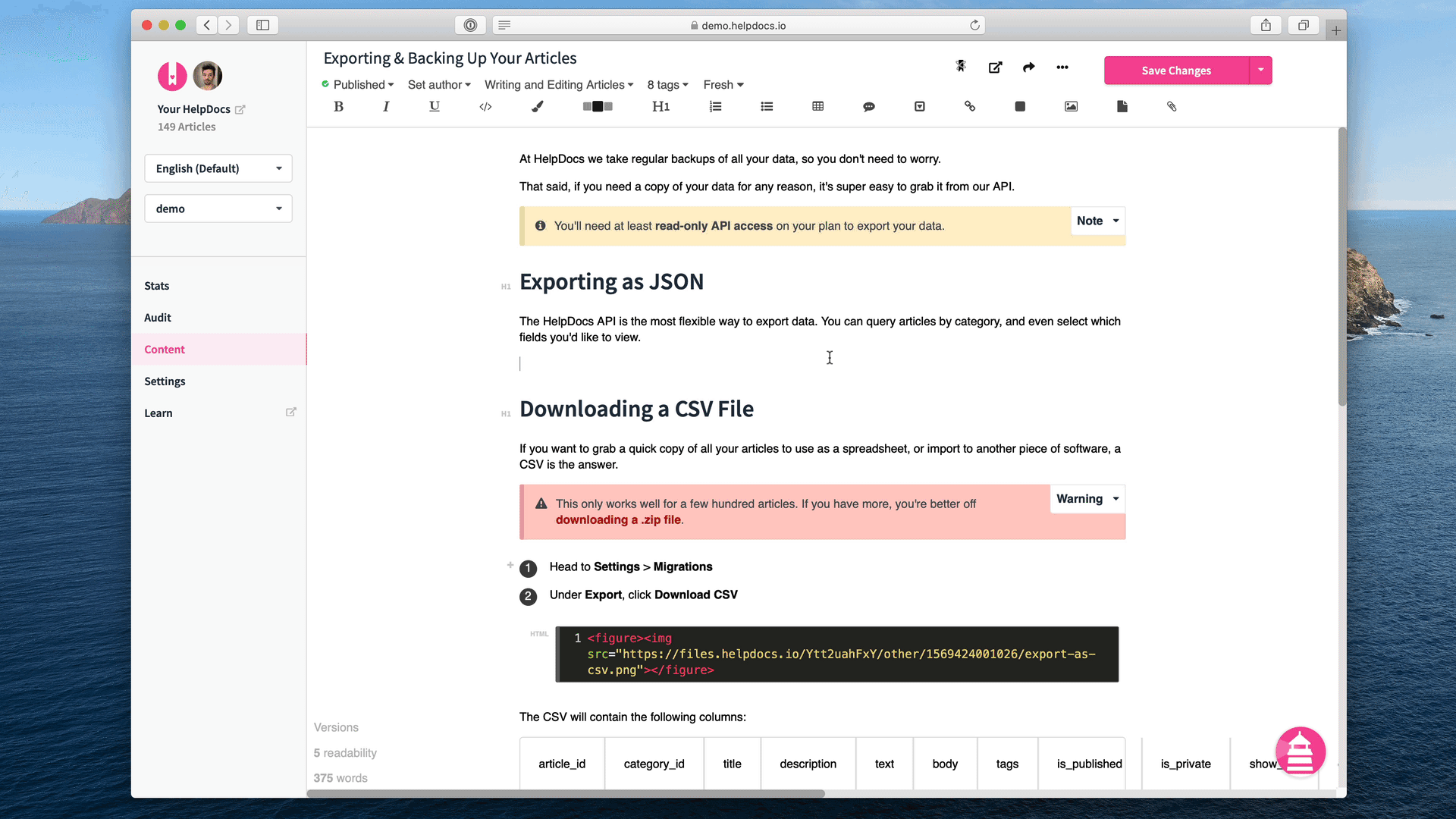This screenshot has height=819, width=1456.
Task: Click the vertical page scrollbar
Action: 1341,267
